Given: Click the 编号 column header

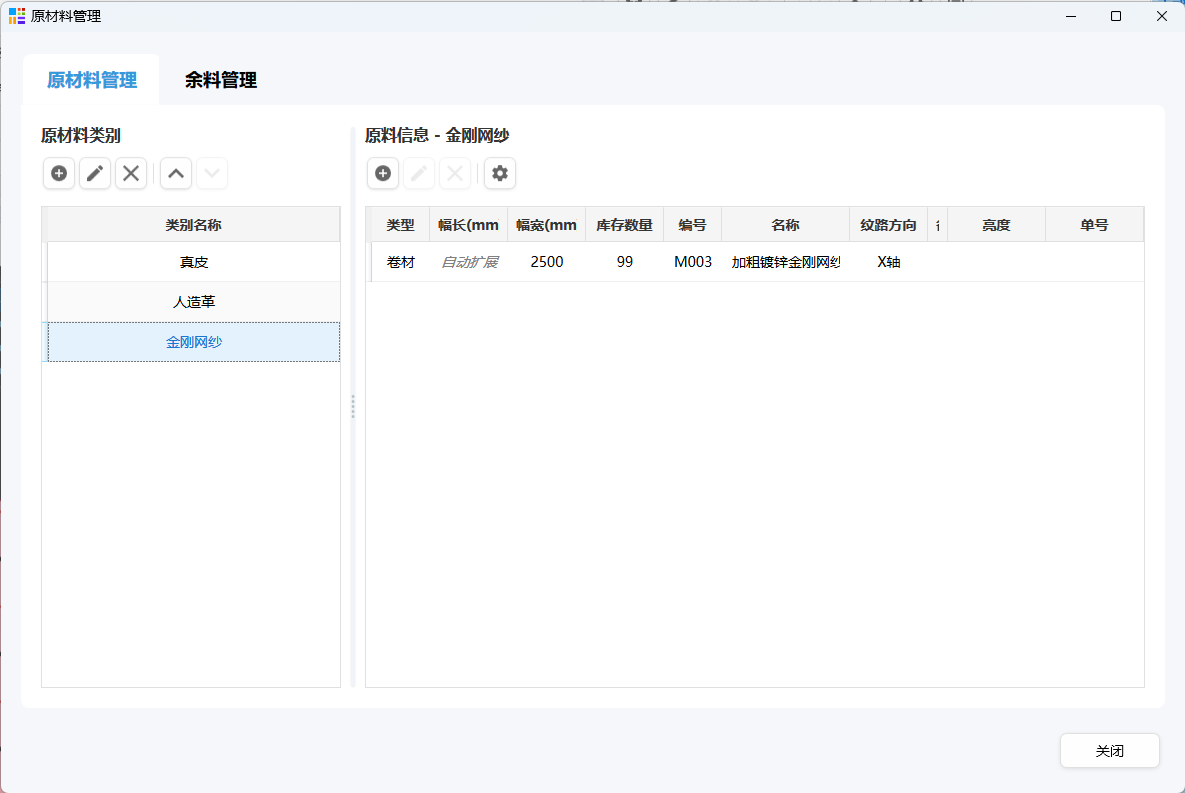Looking at the screenshot, I should tap(692, 225).
